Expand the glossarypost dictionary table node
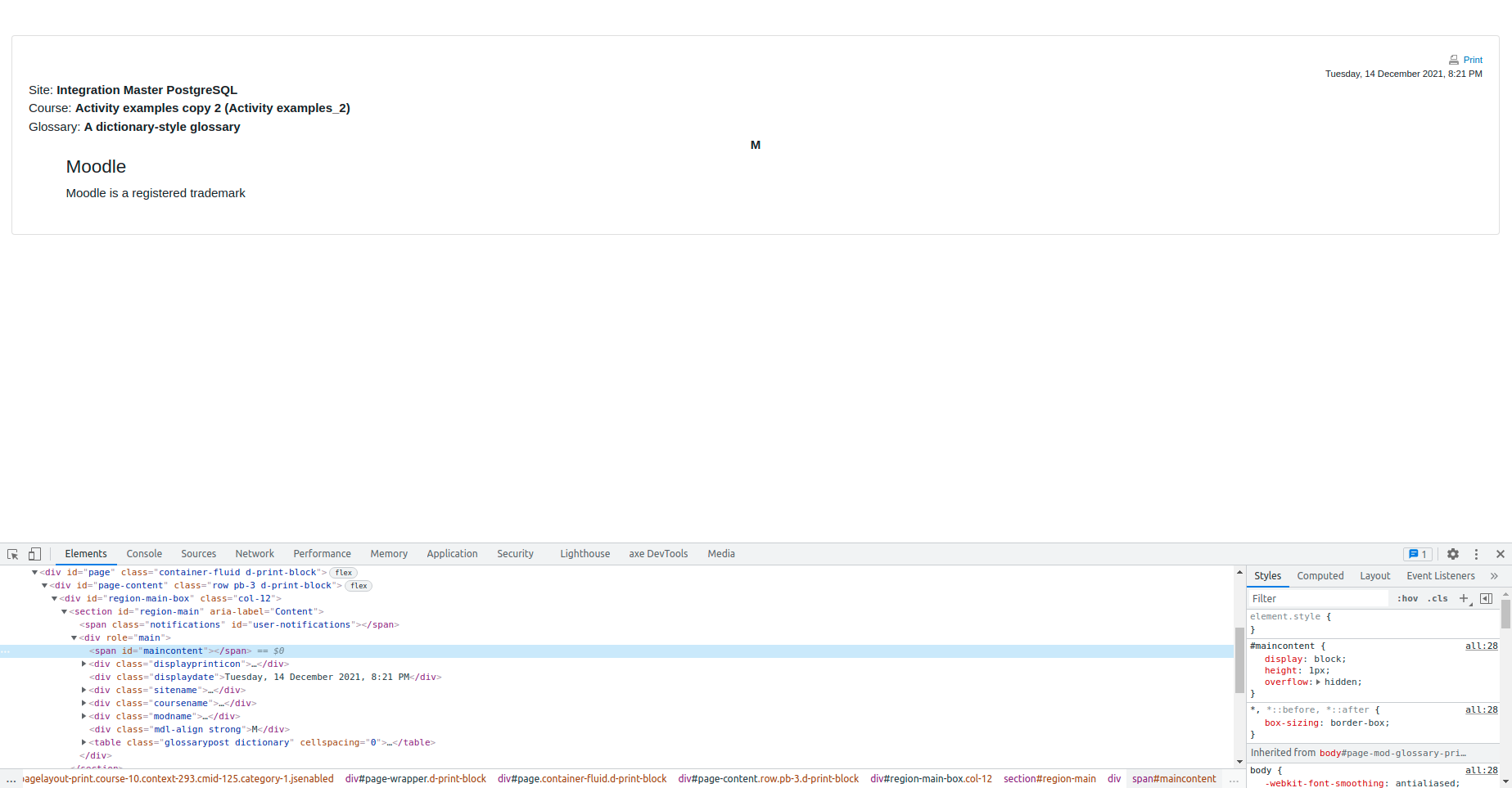Screen dimensions: 1512x788 tap(83, 743)
